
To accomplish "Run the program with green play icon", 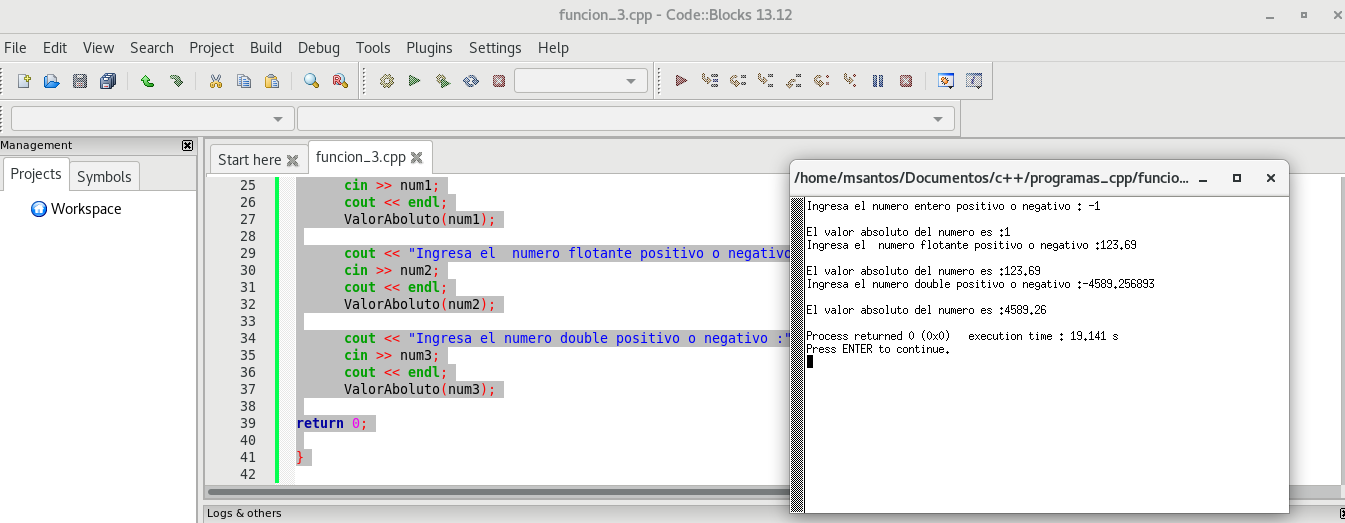I will [415, 81].
